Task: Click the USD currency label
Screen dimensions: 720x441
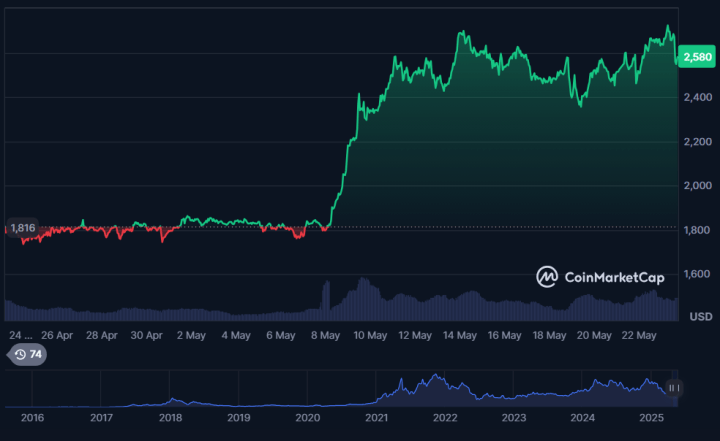Action: point(701,316)
